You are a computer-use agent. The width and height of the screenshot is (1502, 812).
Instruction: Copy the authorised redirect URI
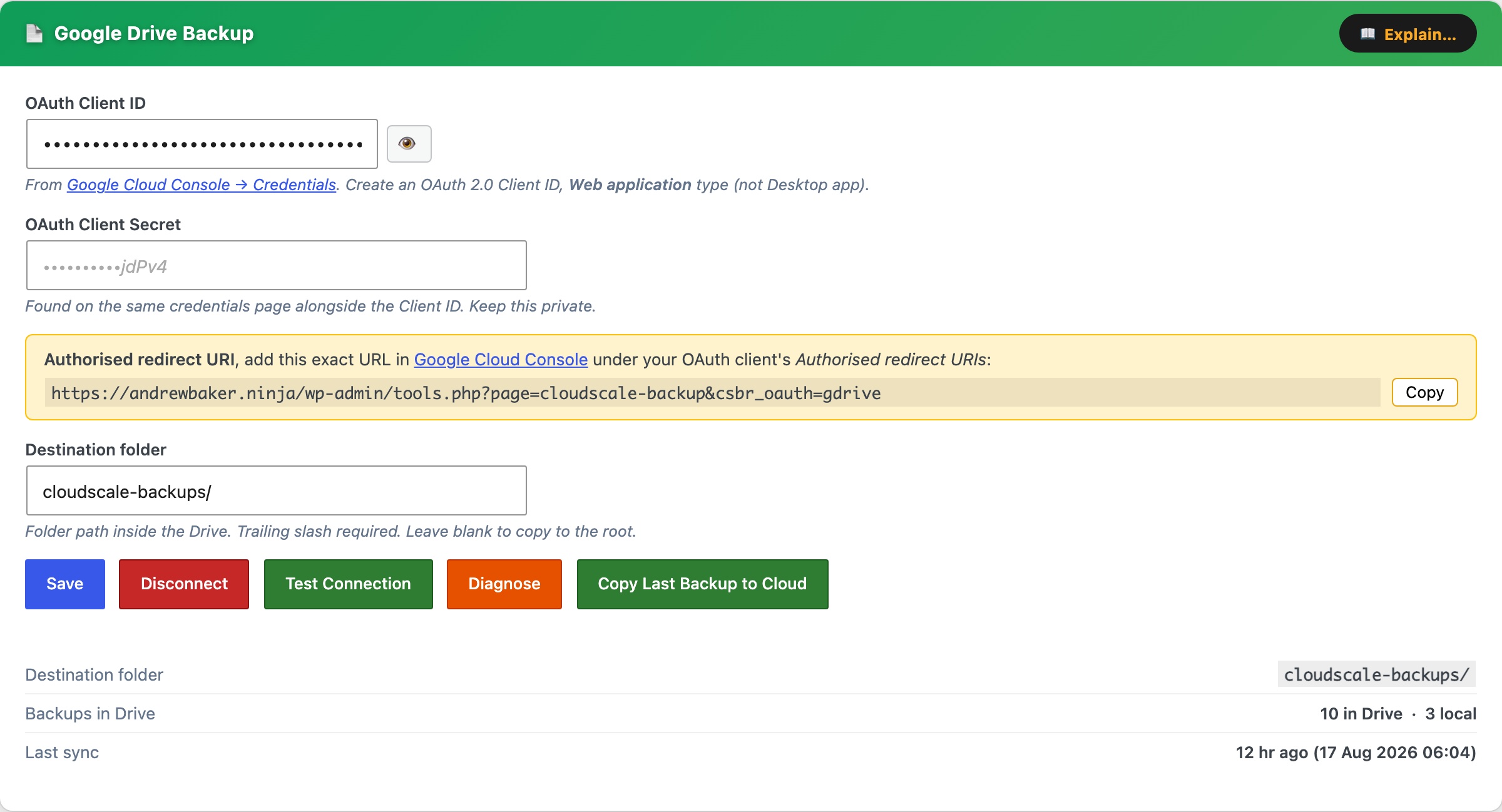click(1424, 392)
